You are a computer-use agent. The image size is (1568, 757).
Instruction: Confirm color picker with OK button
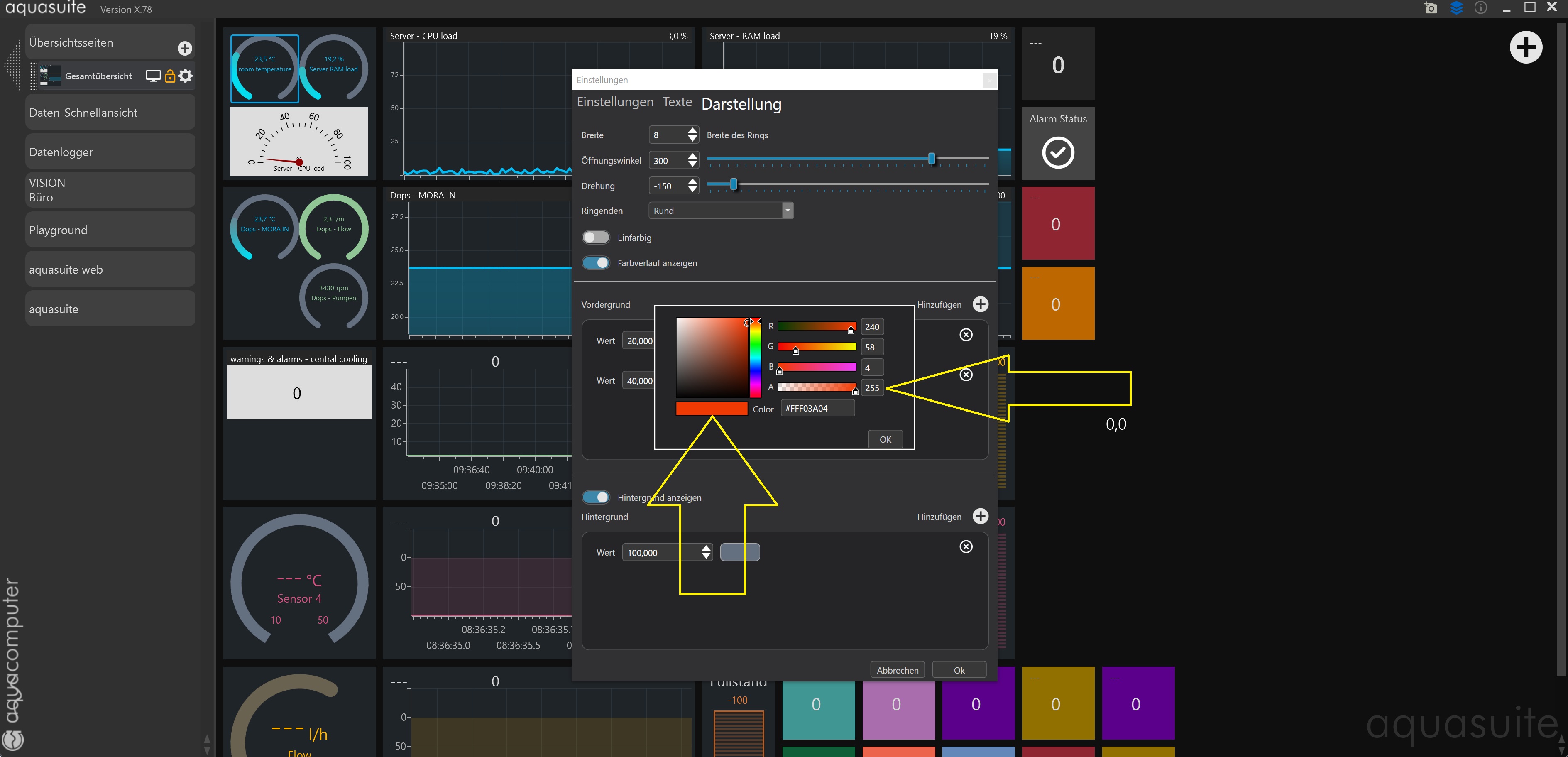point(885,439)
